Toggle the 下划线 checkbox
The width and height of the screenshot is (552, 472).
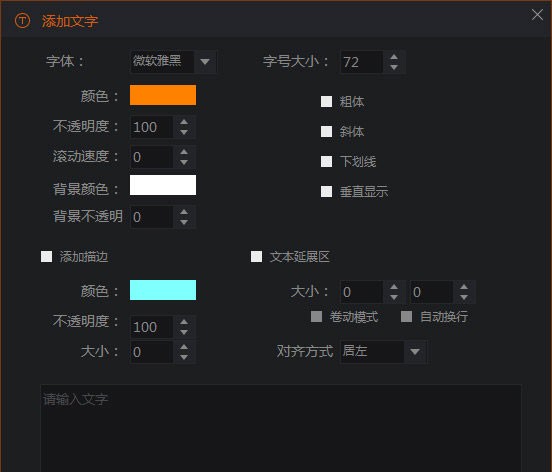pyautogui.click(x=326, y=162)
